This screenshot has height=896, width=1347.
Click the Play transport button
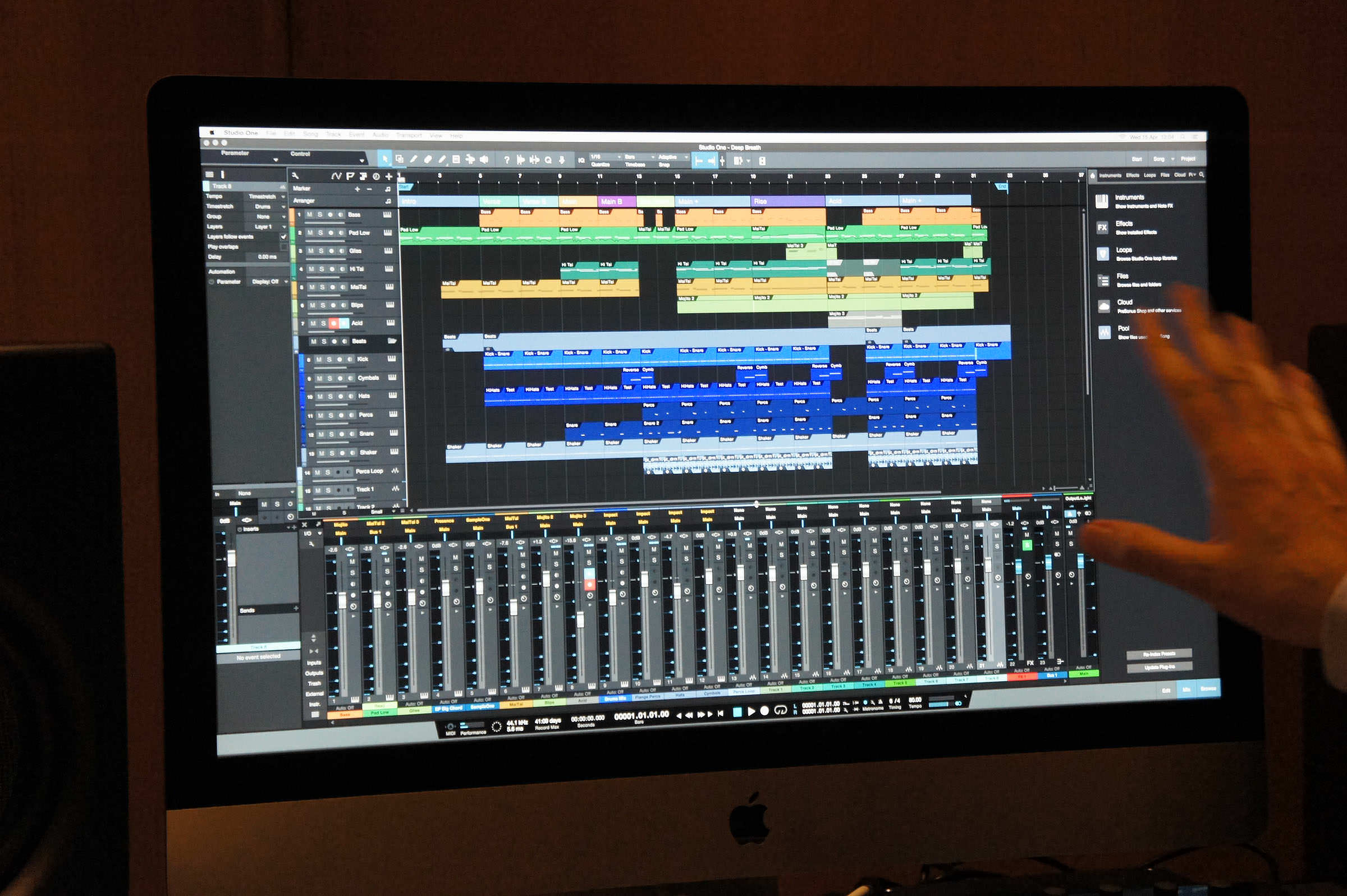(752, 711)
